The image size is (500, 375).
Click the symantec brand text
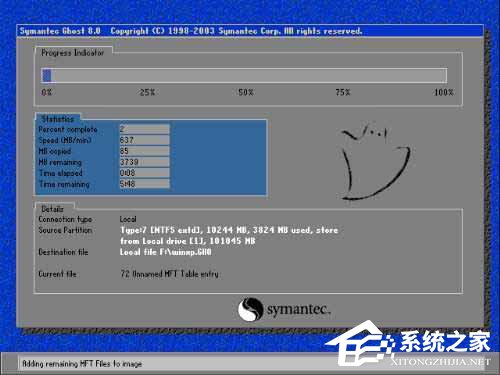point(299,310)
